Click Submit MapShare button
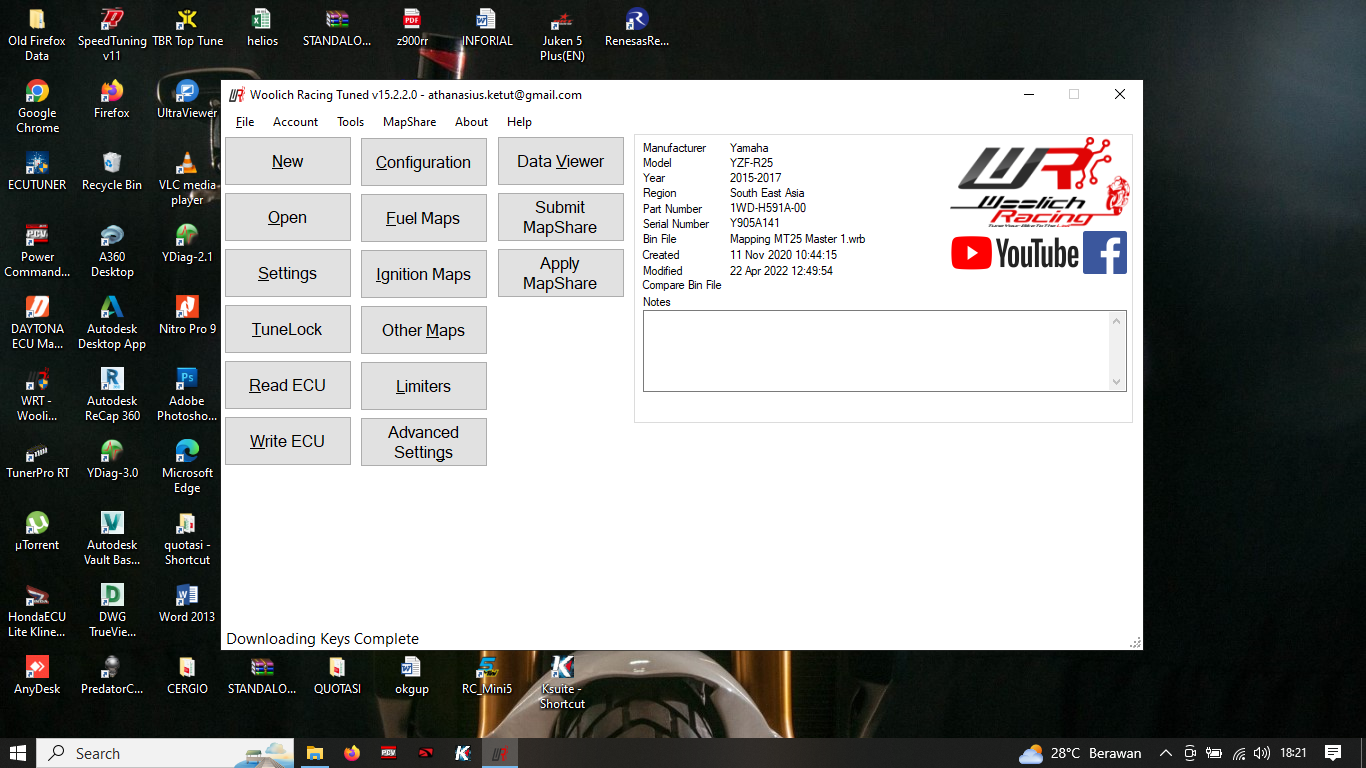Image resolution: width=1366 pixels, height=768 pixels. tap(560, 217)
